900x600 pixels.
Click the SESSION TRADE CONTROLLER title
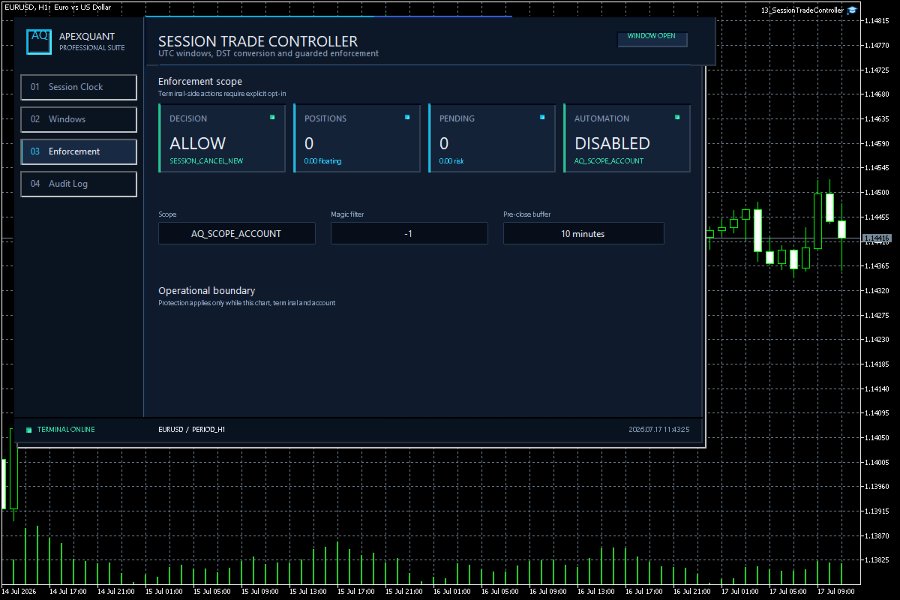pos(258,41)
